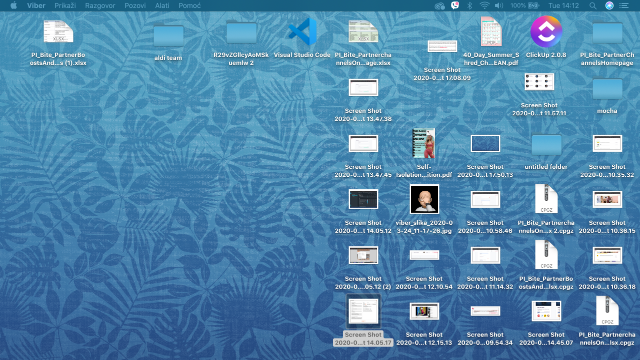Open the Bluetooth menu bar icon
This screenshot has height=360, width=640.
tap(469, 5)
